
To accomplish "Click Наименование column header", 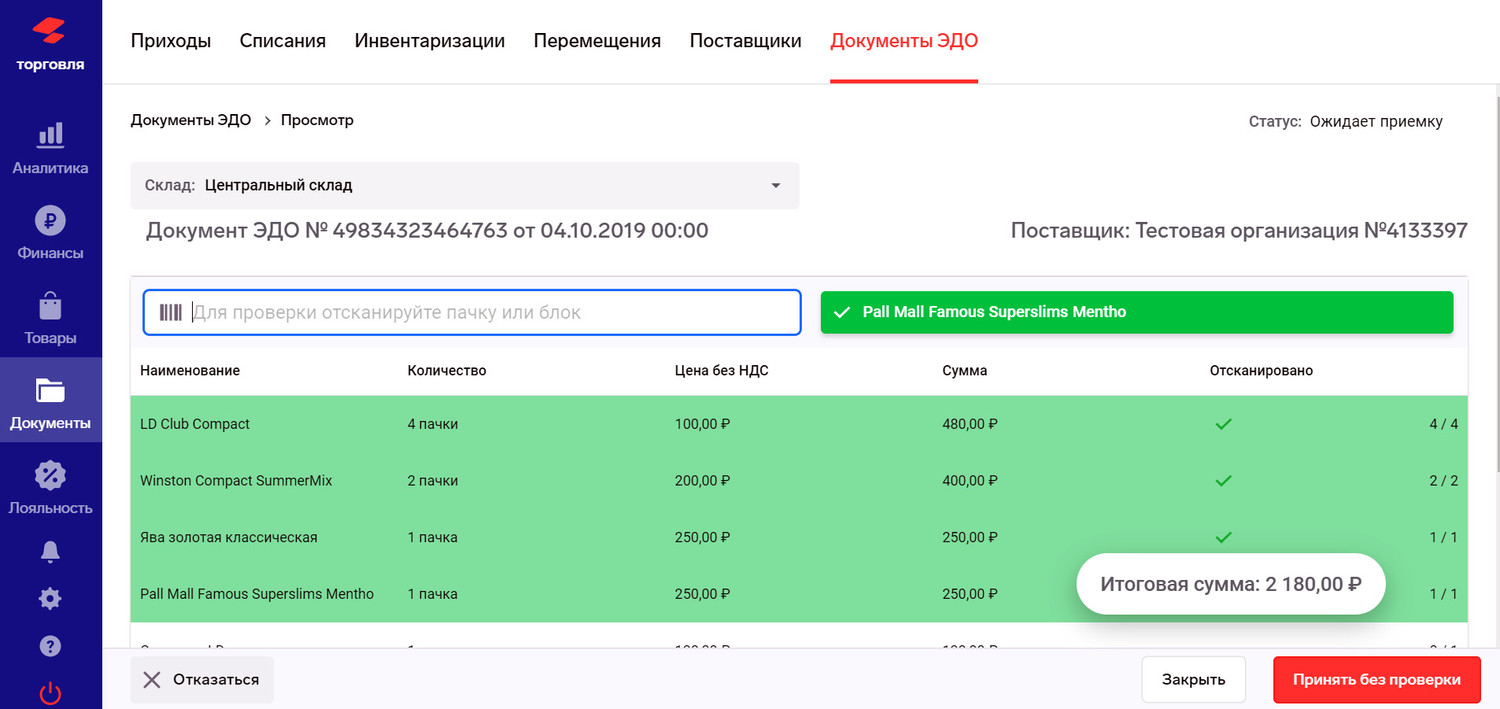I will 190,370.
